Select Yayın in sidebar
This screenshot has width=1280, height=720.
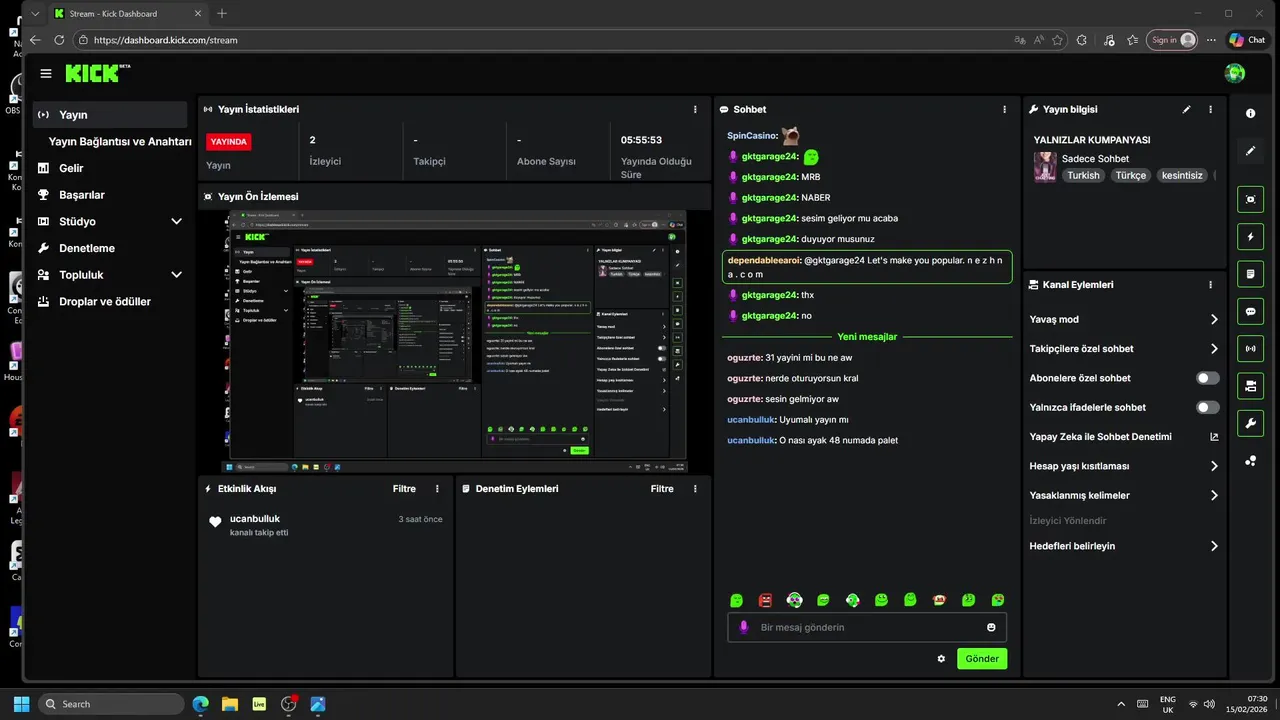click(x=110, y=115)
